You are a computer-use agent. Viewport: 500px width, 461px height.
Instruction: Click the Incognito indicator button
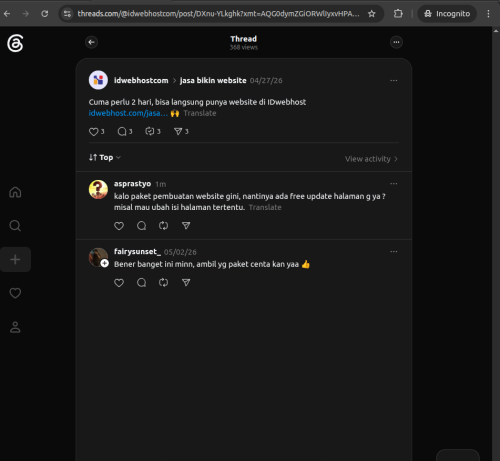tap(447, 14)
